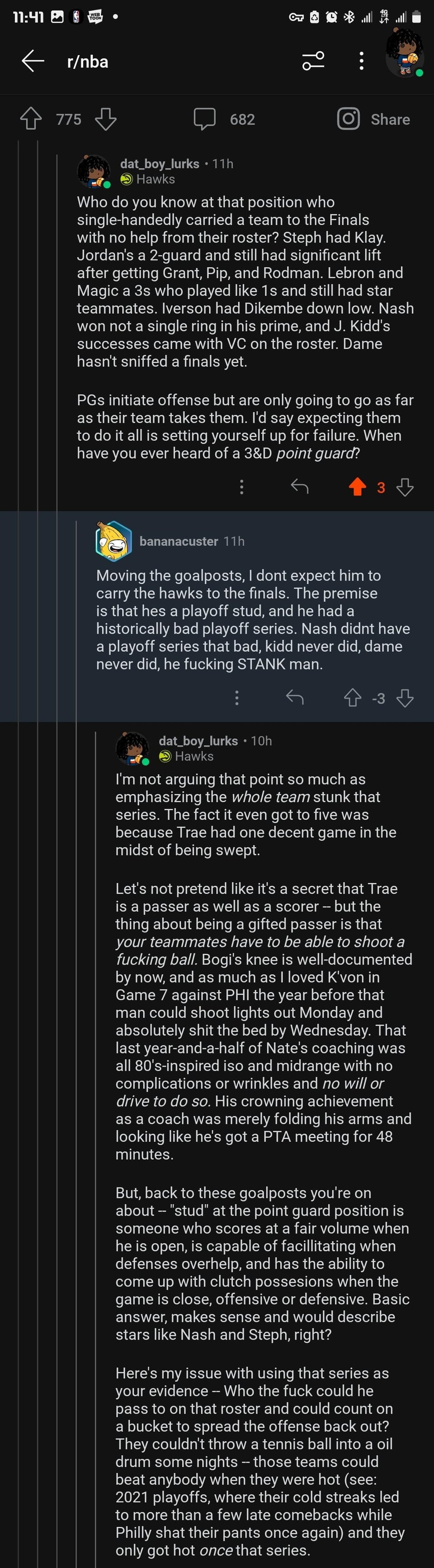Image resolution: width=434 pixels, height=1568 pixels.
Task: Reply to dat_boy_lurks' 11h comment
Action: click(299, 486)
